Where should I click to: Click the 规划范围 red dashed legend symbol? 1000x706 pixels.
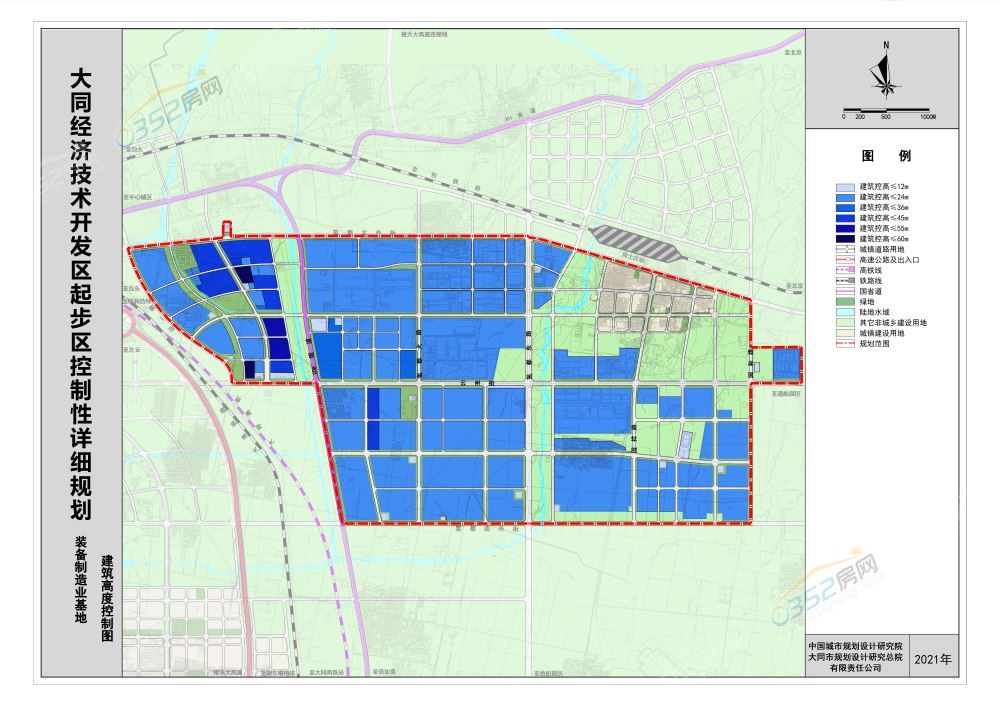845,344
